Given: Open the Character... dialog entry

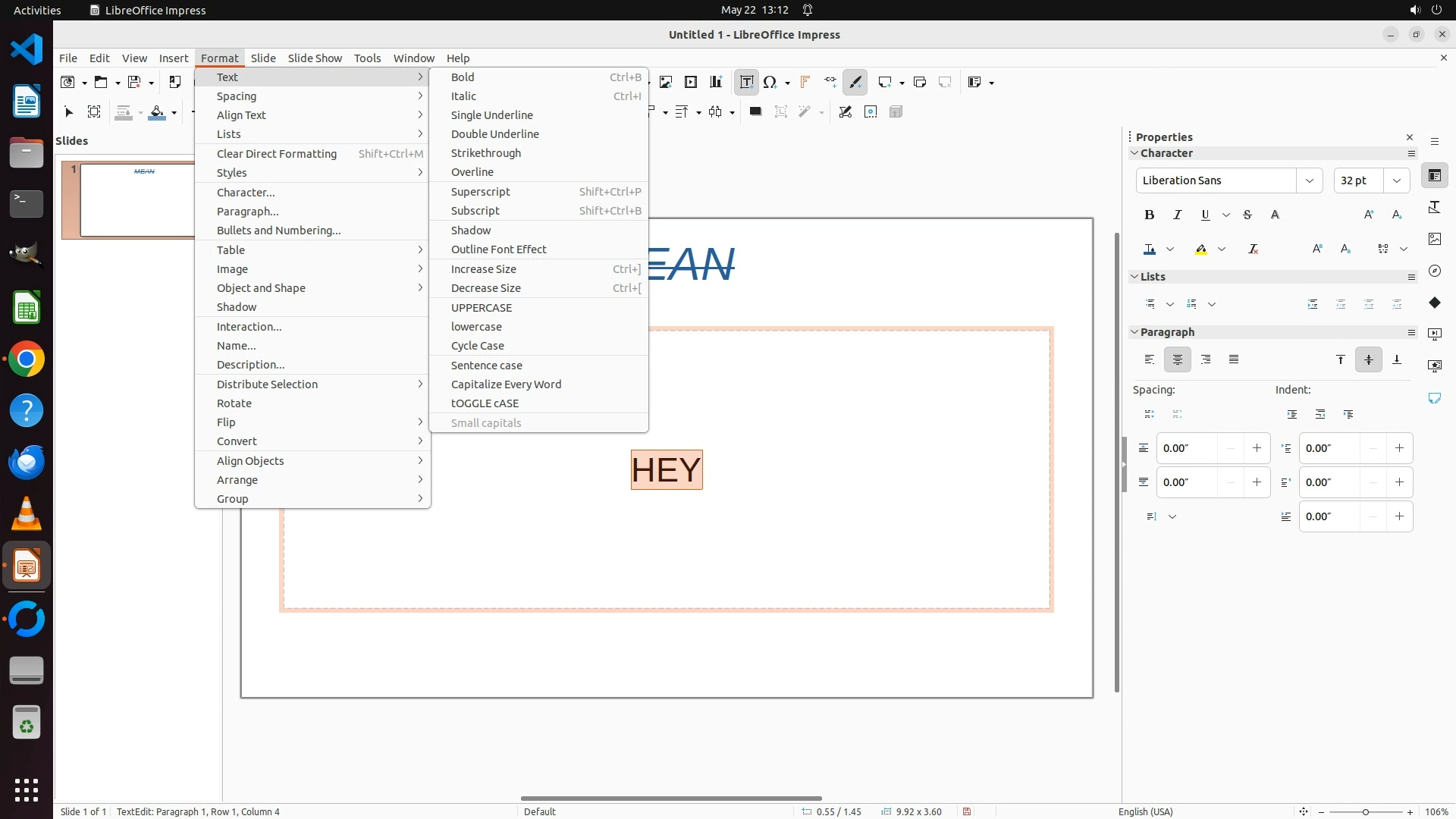Looking at the screenshot, I should coord(246,193).
